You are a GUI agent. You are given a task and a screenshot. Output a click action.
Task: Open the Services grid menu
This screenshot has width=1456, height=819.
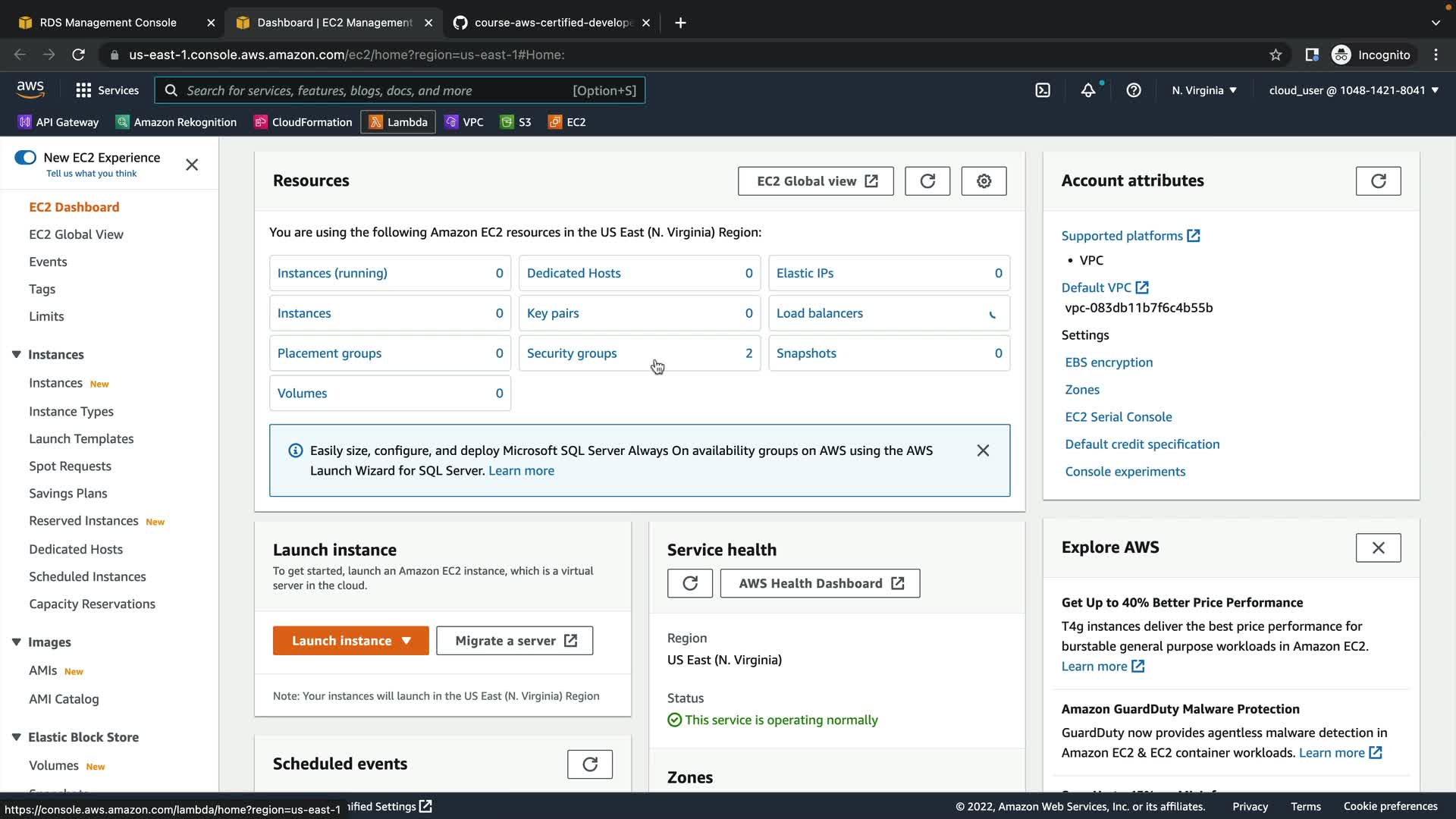point(107,90)
